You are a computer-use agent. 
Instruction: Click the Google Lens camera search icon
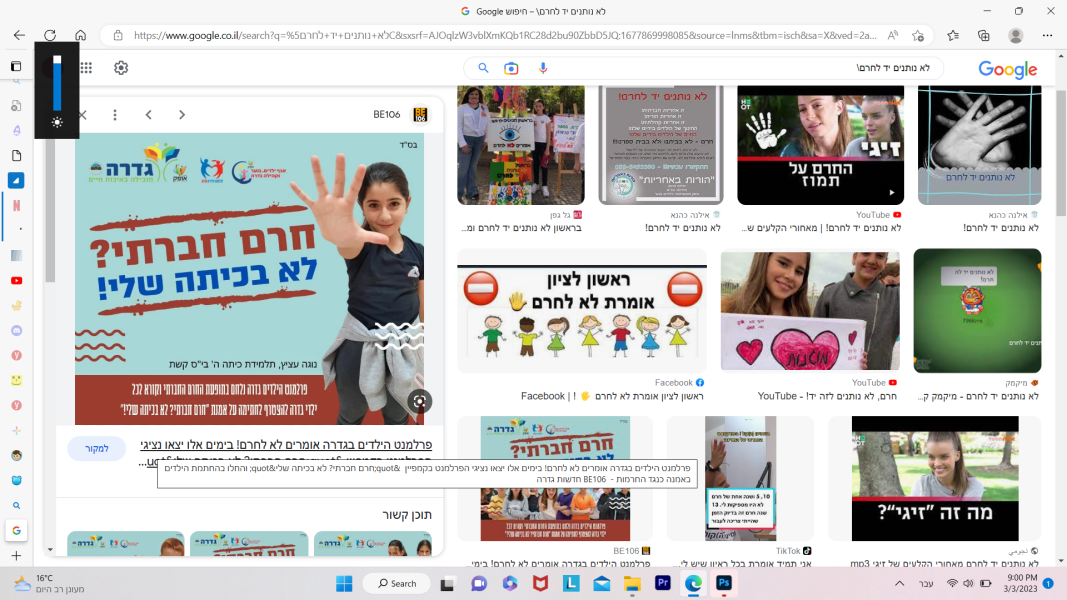(x=511, y=68)
